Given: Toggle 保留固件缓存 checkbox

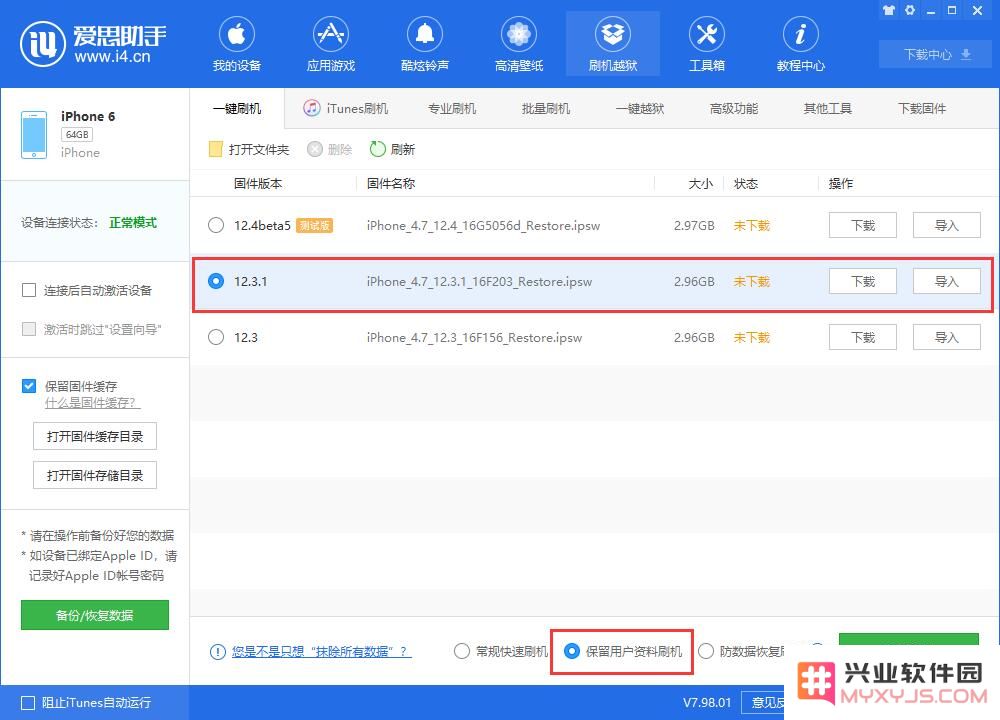Looking at the screenshot, I should pyautogui.click(x=29, y=386).
